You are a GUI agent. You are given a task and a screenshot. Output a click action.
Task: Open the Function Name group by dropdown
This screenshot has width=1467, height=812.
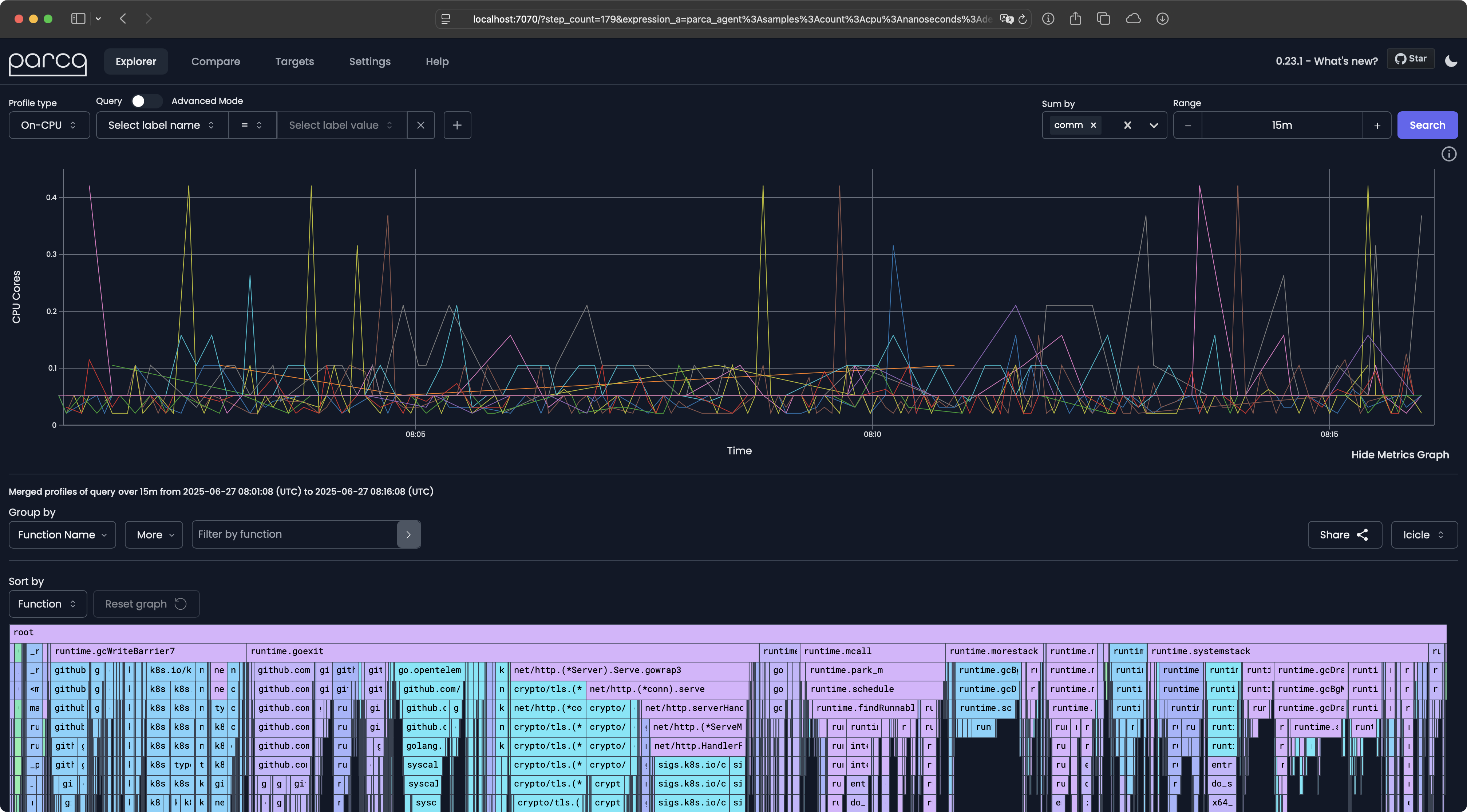[62, 535]
